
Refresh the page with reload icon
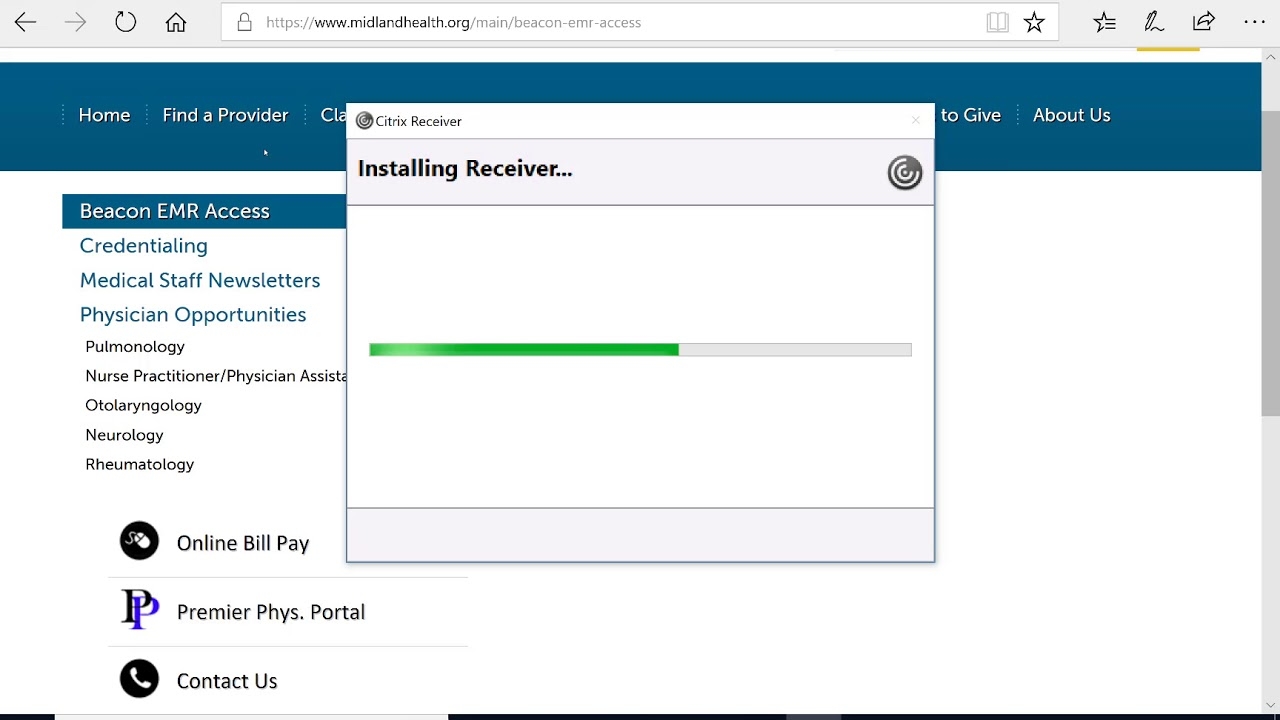coord(125,22)
